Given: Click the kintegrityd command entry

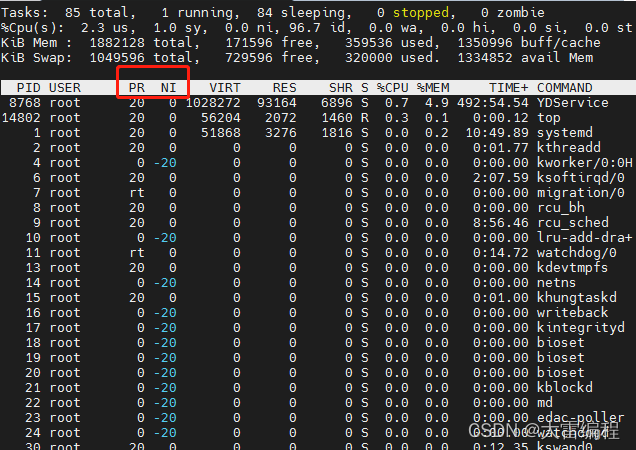Looking at the screenshot, I should pyautogui.click(x=581, y=328).
